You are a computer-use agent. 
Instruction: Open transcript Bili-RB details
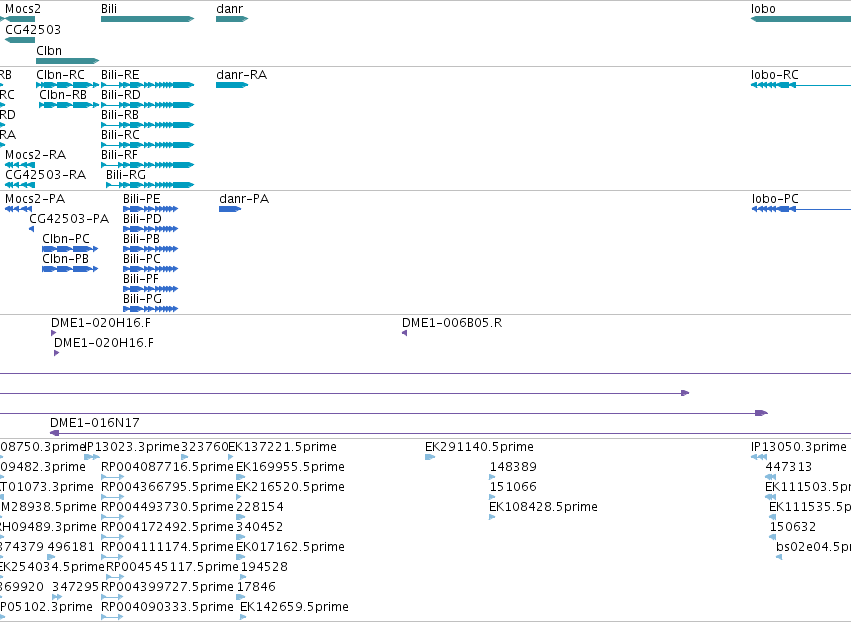coord(148,125)
